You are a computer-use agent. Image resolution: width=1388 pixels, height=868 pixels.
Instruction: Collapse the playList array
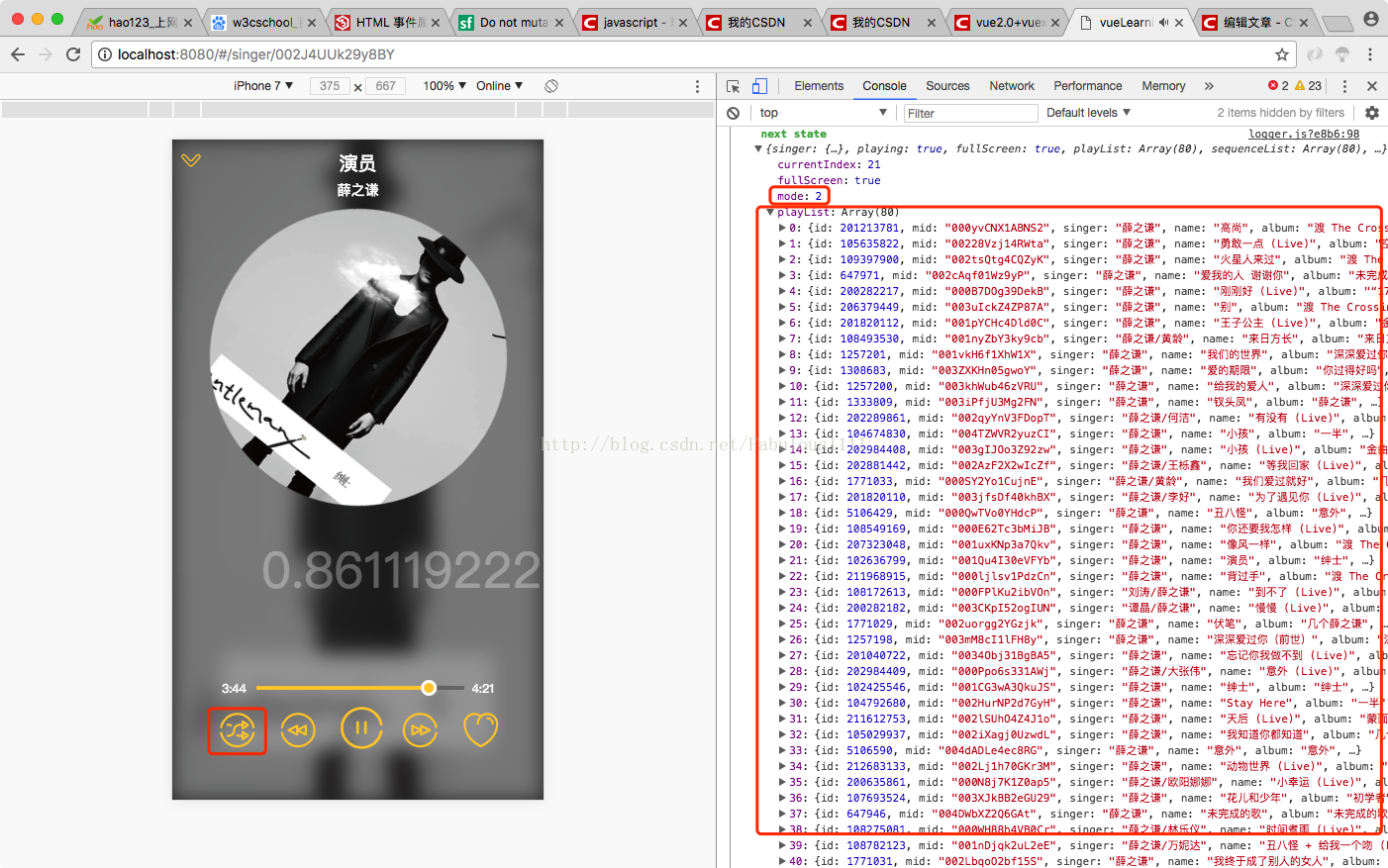click(771, 212)
